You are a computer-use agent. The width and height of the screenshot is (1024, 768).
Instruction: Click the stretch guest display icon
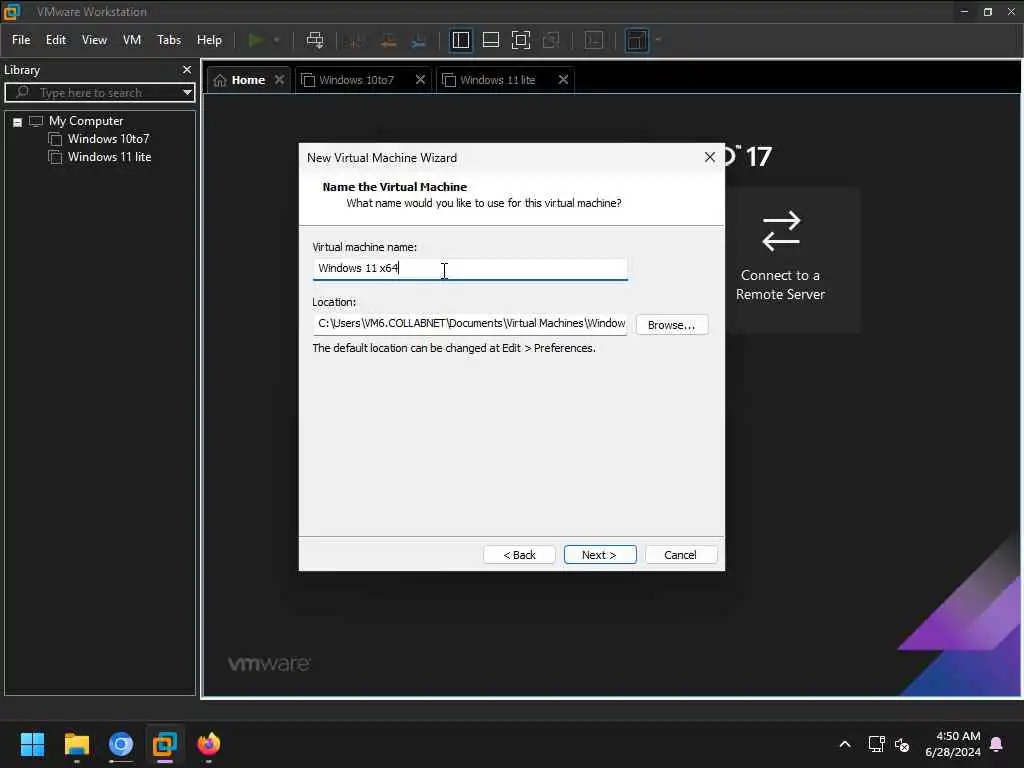click(637, 40)
